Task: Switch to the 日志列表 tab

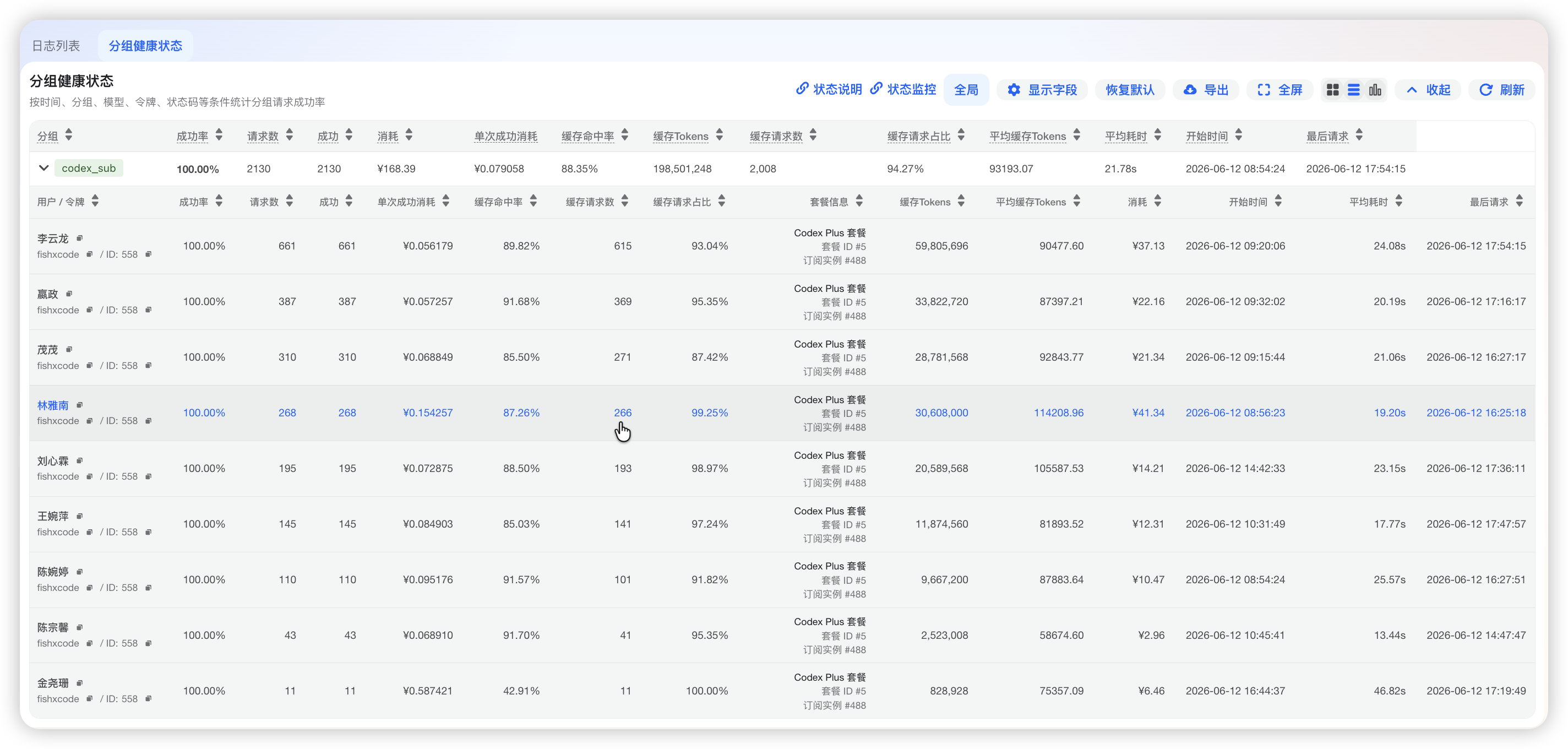Action: [56, 46]
